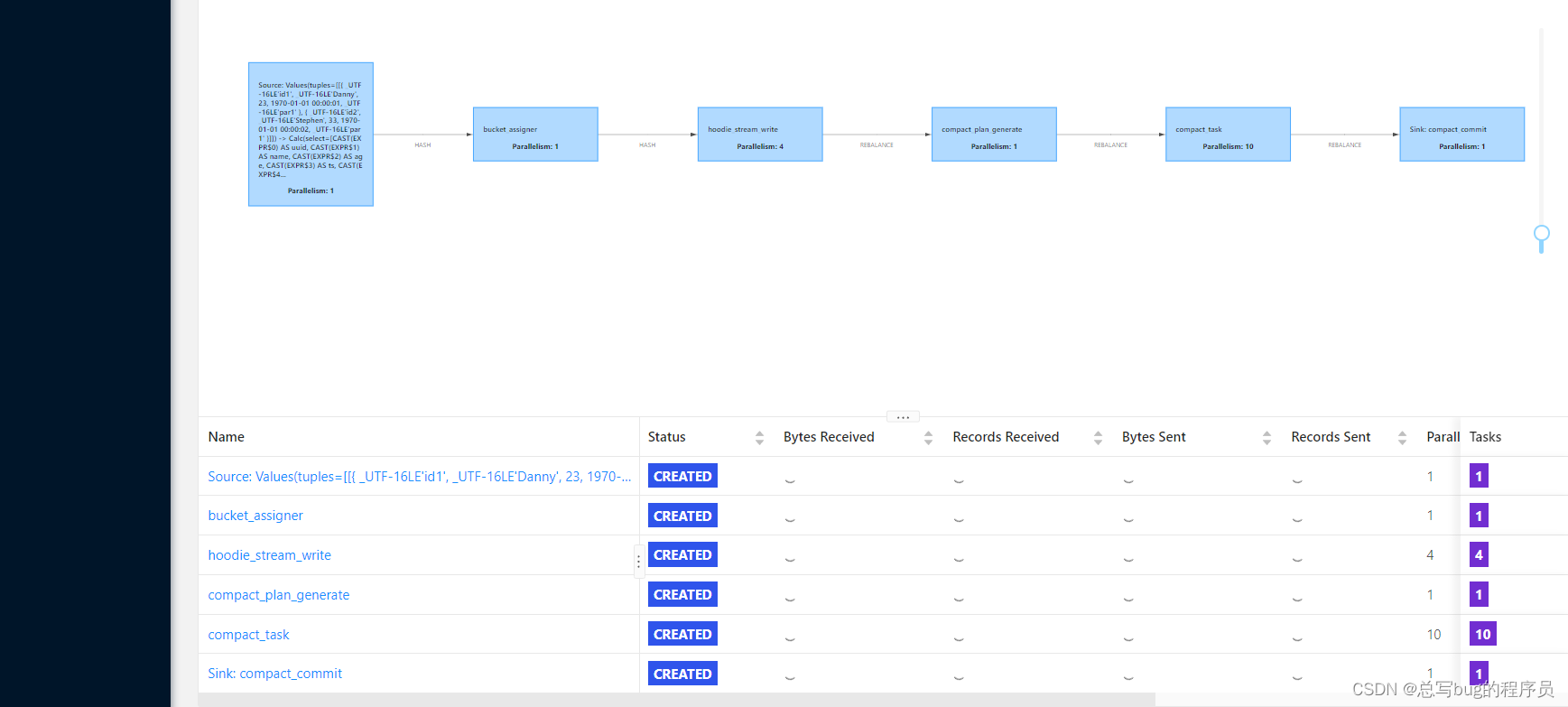Screen dimensions: 1568x707
Task: Select the compact_task graph node
Action: [1228, 135]
